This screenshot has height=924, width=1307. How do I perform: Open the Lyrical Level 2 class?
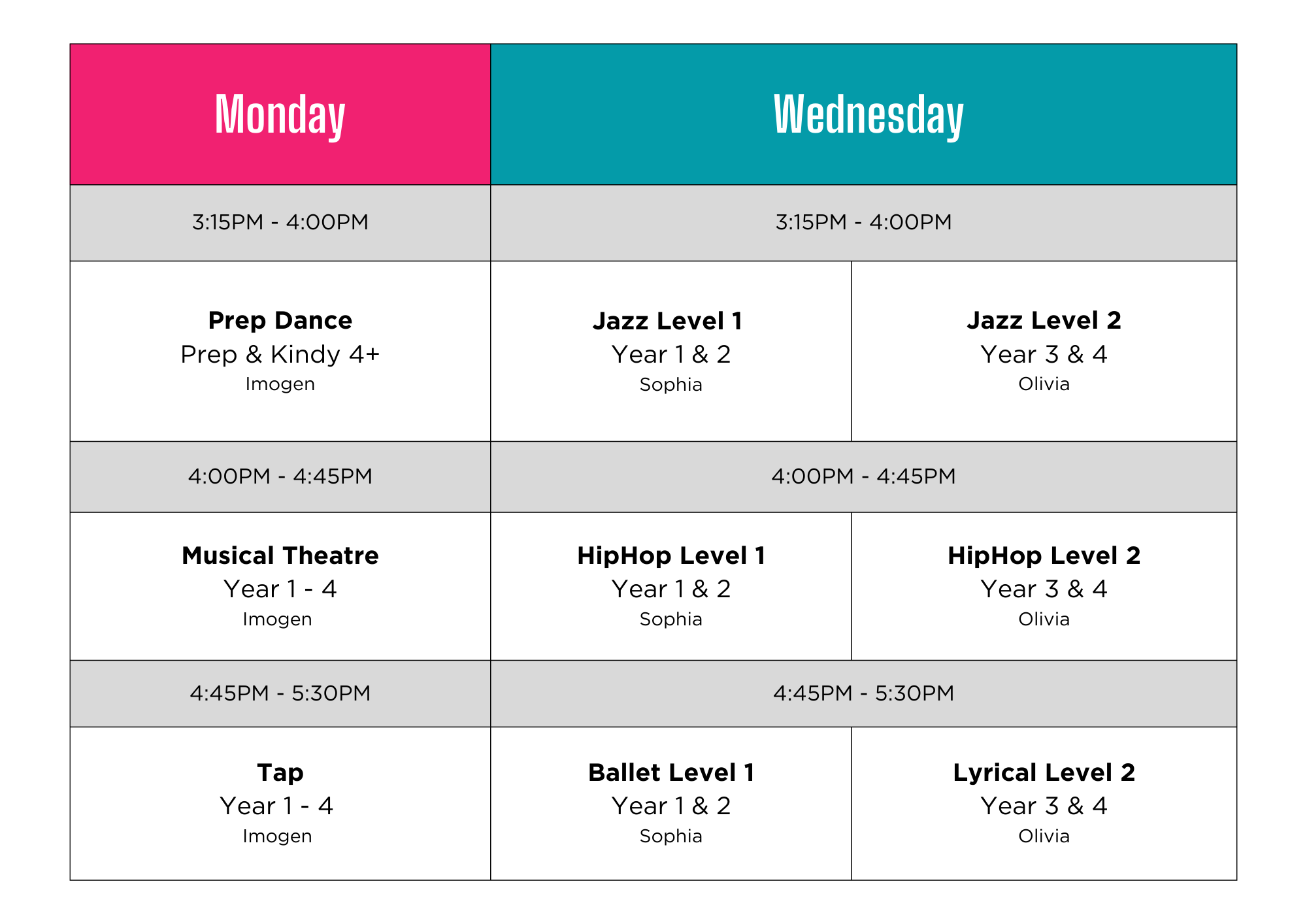click(x=1044, y=773)
